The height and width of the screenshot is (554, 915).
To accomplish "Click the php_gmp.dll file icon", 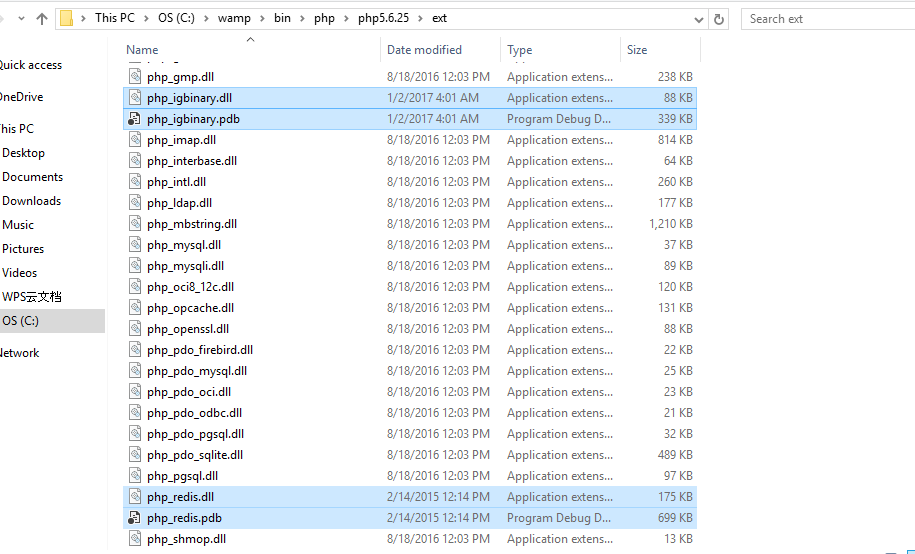I will pyautogui.click(x=135, y=76).
